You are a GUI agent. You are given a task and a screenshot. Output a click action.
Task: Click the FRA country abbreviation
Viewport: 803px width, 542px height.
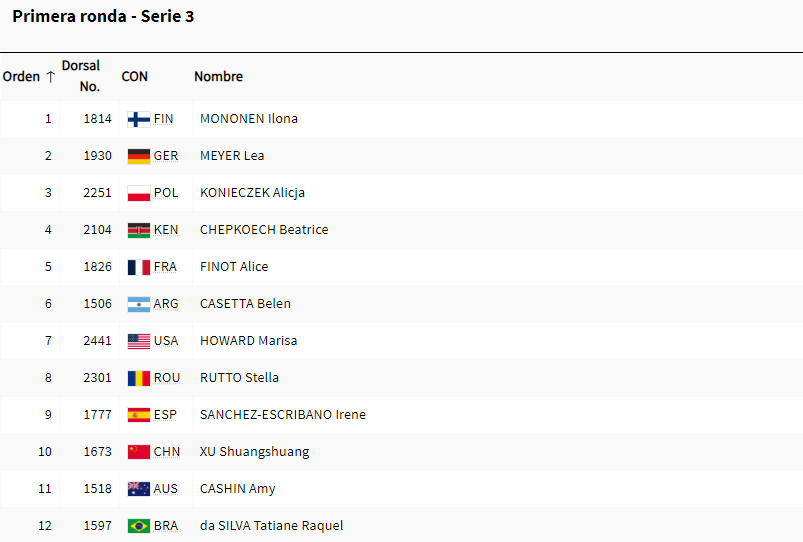coord(165,267)
